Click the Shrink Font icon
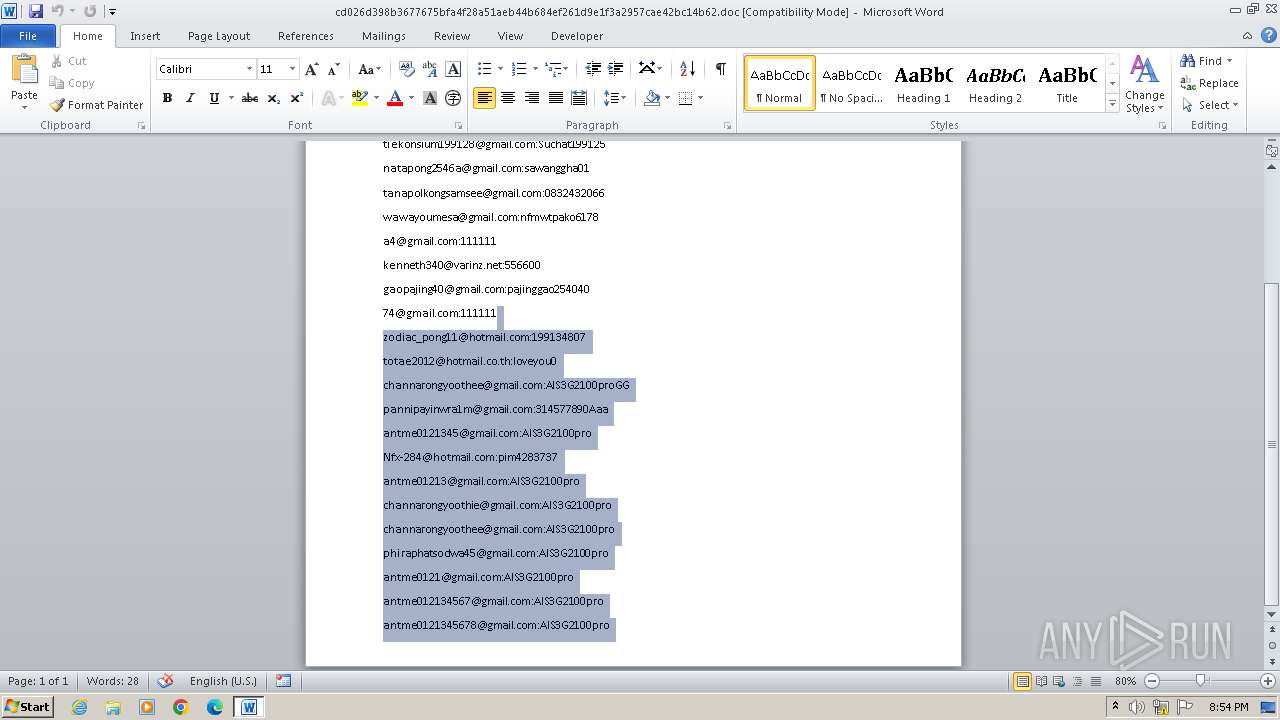This screenshot has width=1280, height=720. pos(333,69)
